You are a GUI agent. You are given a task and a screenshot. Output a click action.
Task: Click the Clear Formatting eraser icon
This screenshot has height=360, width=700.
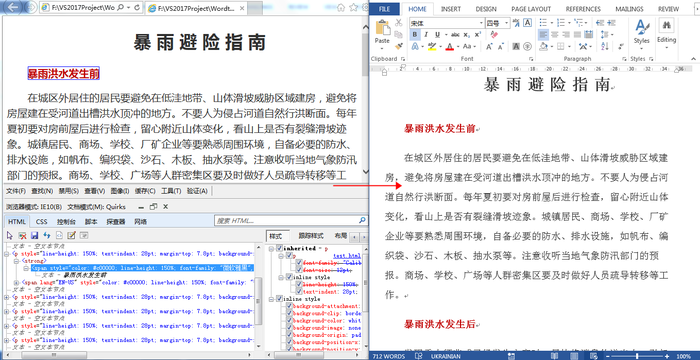click(494, 34)
